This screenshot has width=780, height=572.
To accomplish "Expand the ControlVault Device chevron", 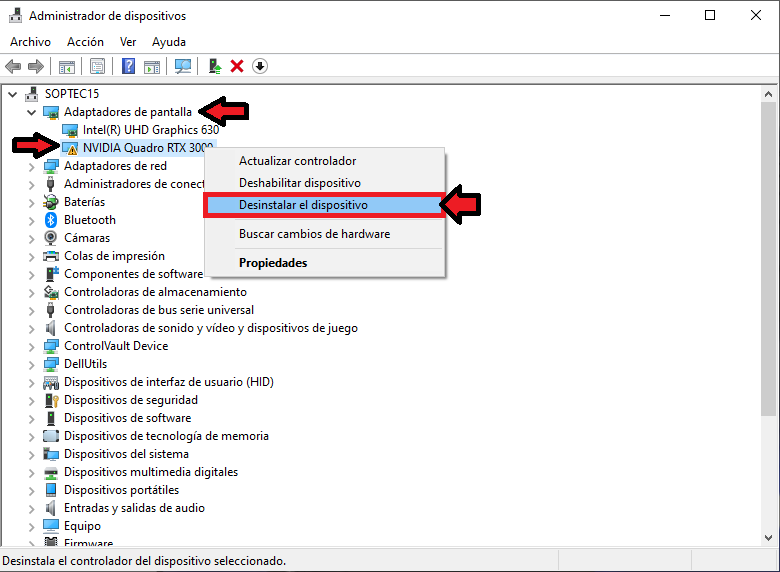I will (x=32, y=346).
